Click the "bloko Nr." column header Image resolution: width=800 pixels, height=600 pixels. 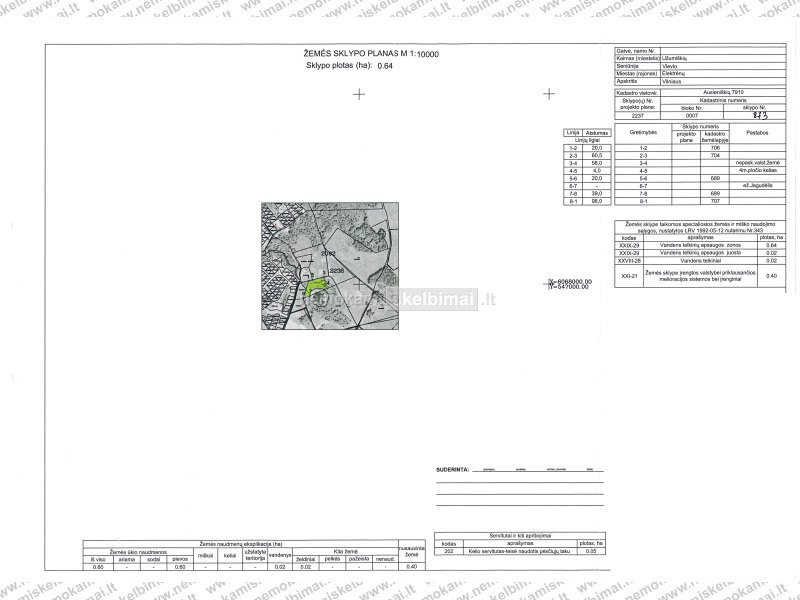click(692, 108)
